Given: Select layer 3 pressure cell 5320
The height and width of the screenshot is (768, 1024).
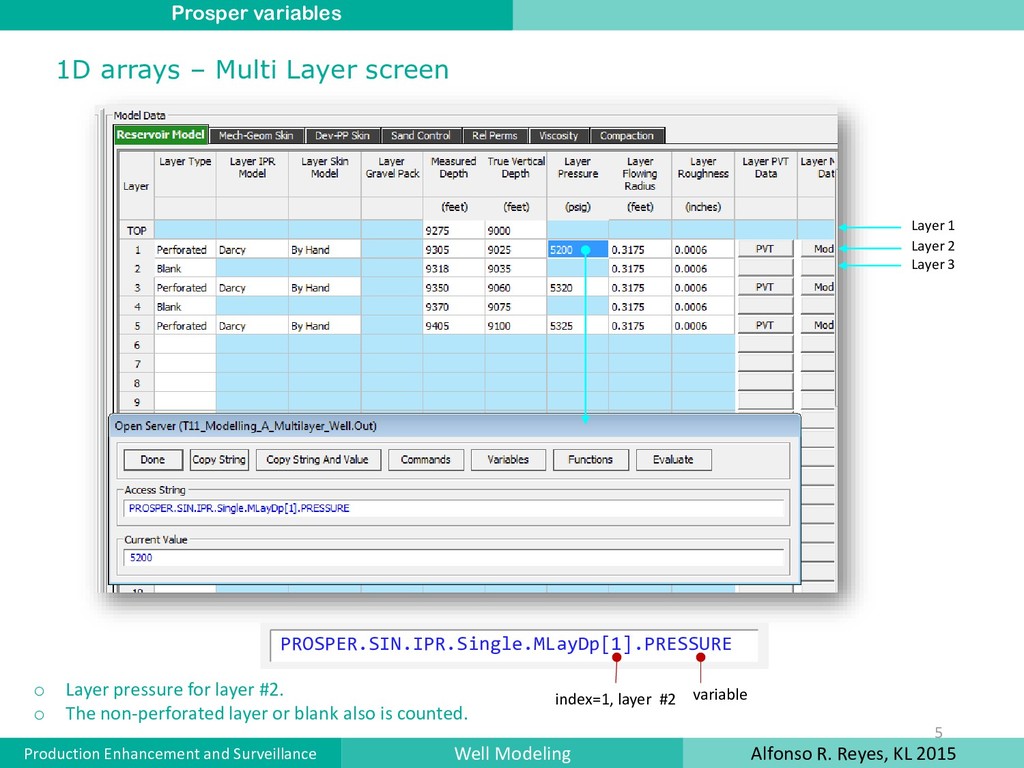Looking at the screenshot, I should pyautogui.click(x=577, y=287).
